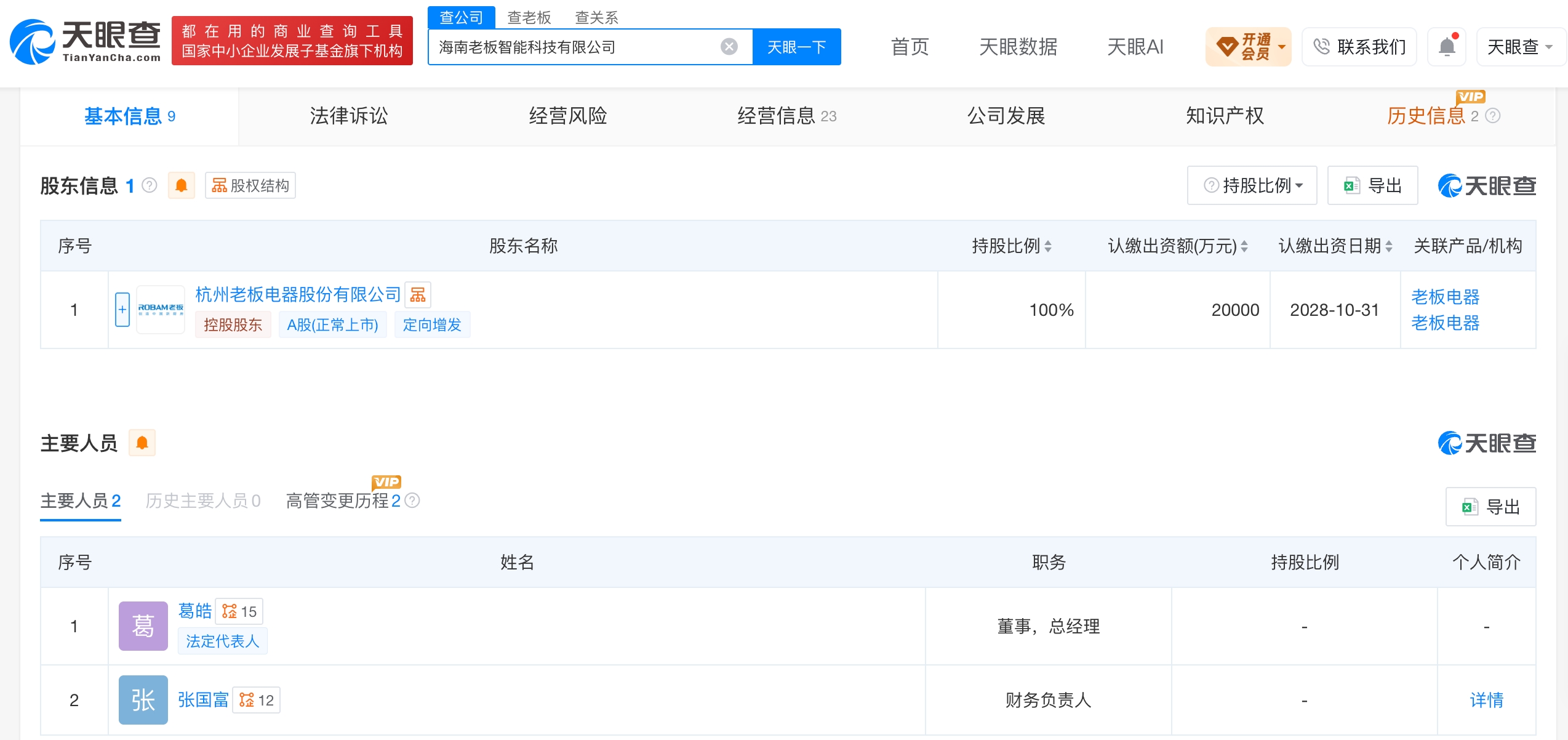This screenshot has width=1568, height=740.
Task: Select the 主要人员 2 sub-tab
Action: click(81, 501)
